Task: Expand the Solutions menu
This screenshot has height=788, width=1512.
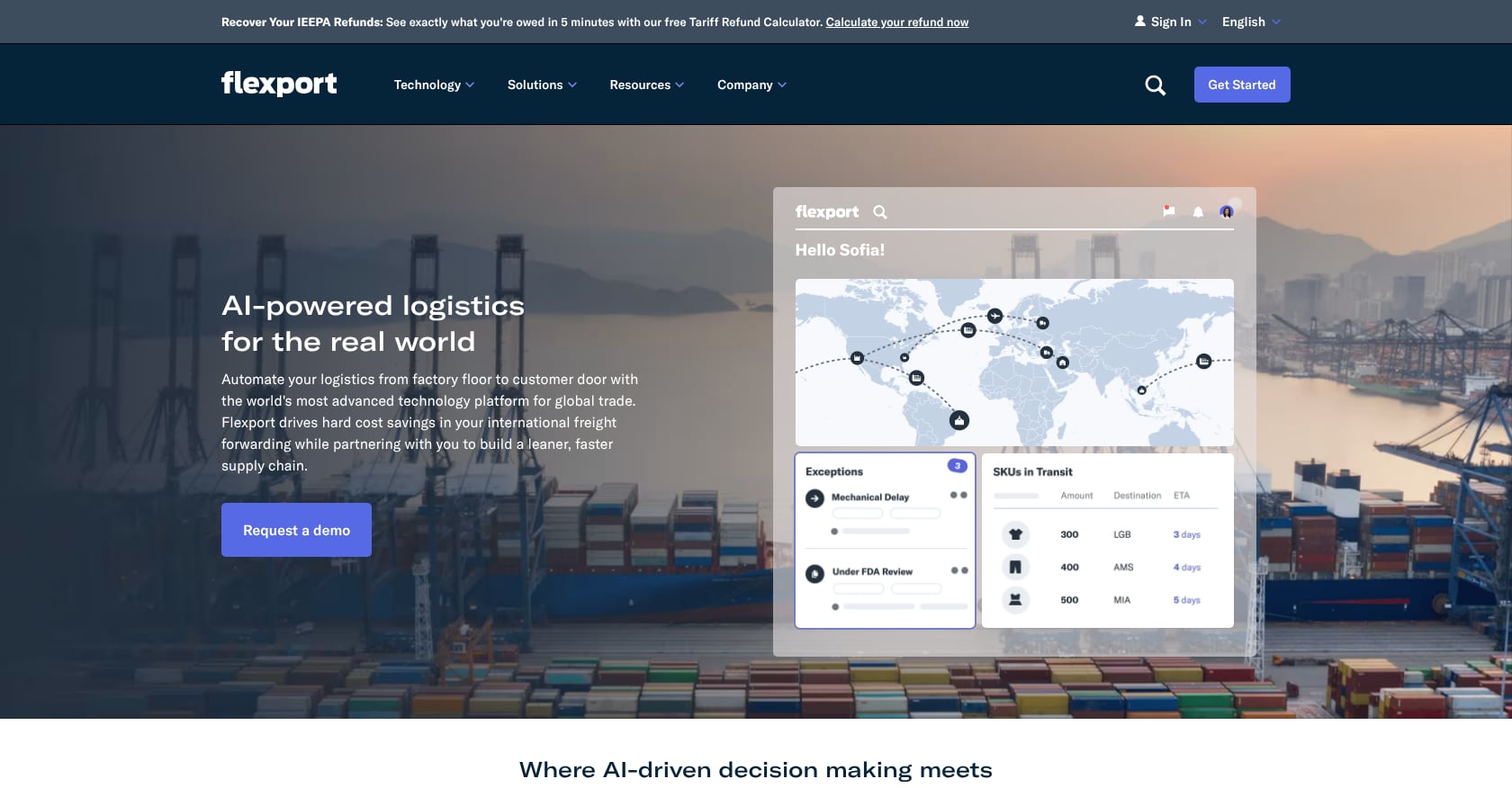Action: (542, 85)
